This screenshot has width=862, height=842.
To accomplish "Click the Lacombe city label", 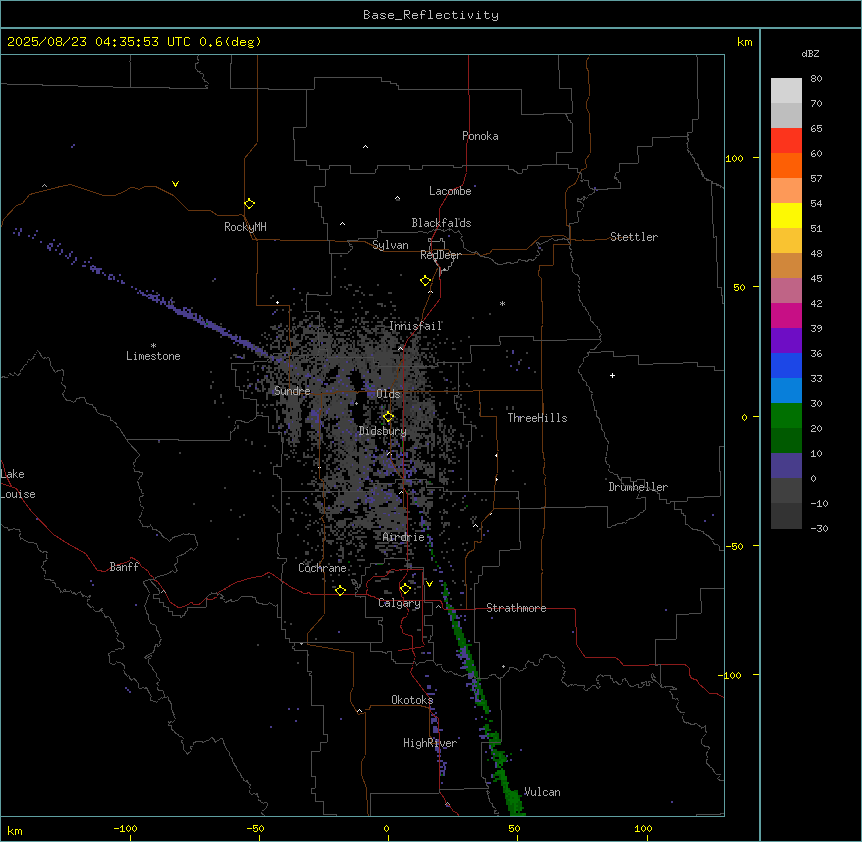I will pos(450,191).
